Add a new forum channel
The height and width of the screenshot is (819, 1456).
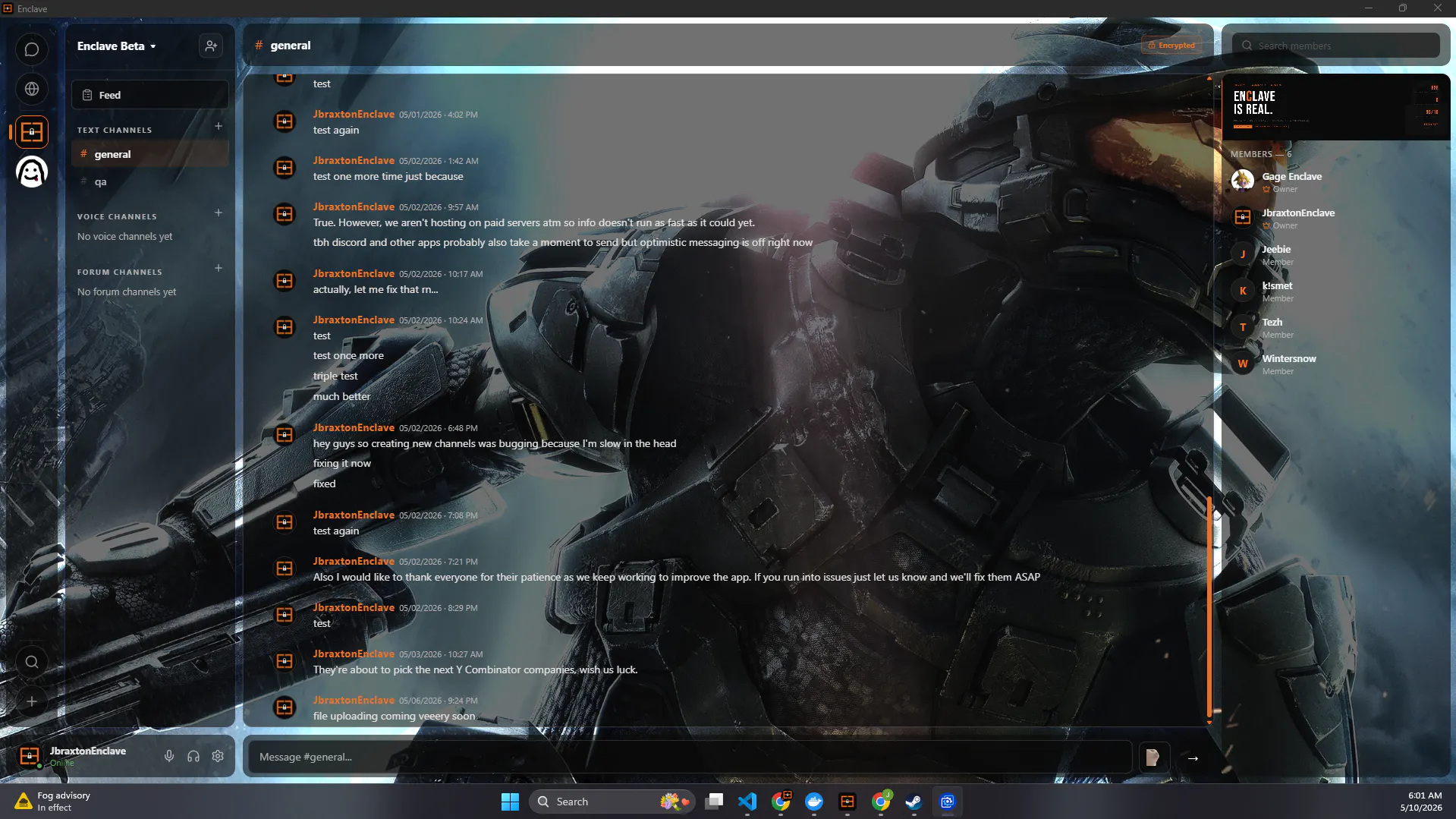point(219,269)
